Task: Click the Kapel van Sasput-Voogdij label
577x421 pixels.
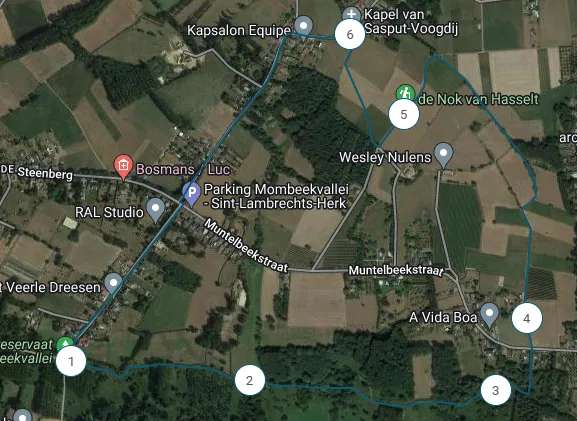Action: point(411,21)
